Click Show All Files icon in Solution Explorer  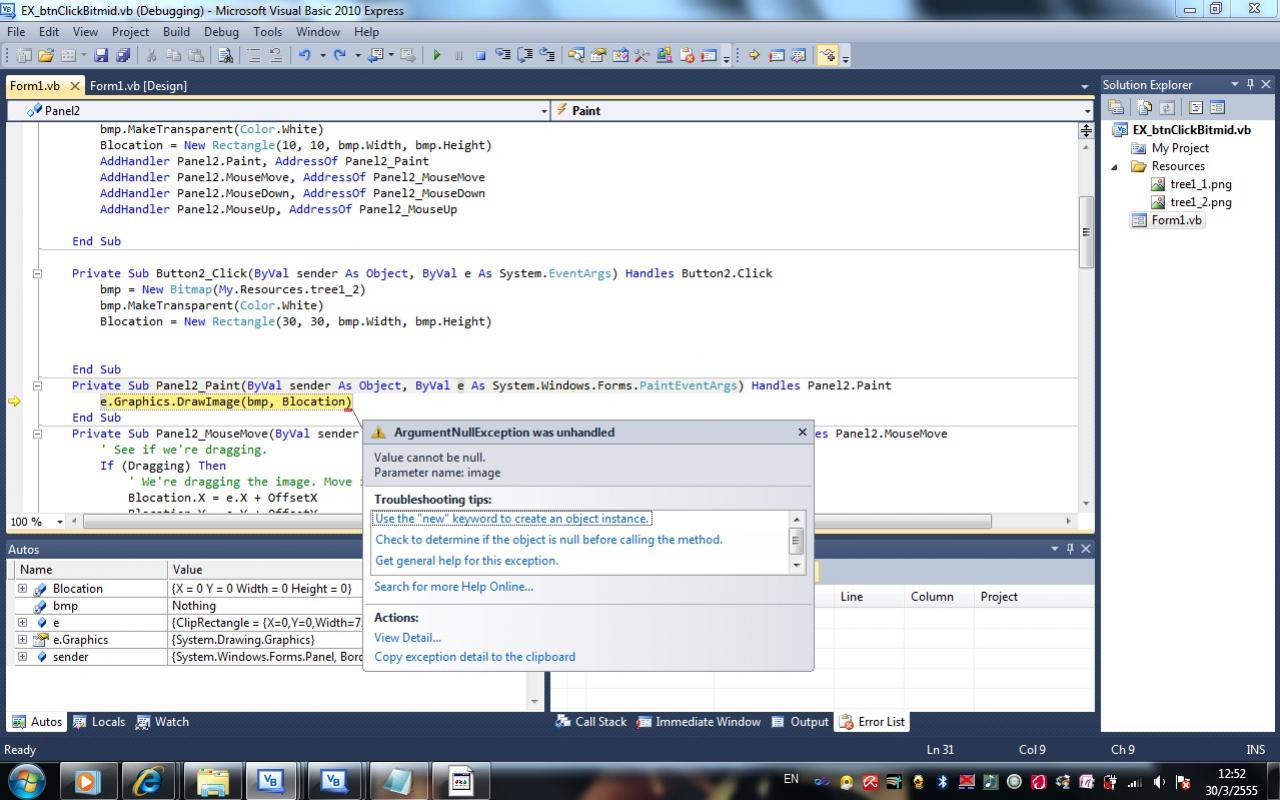[x=1143, y=108]
